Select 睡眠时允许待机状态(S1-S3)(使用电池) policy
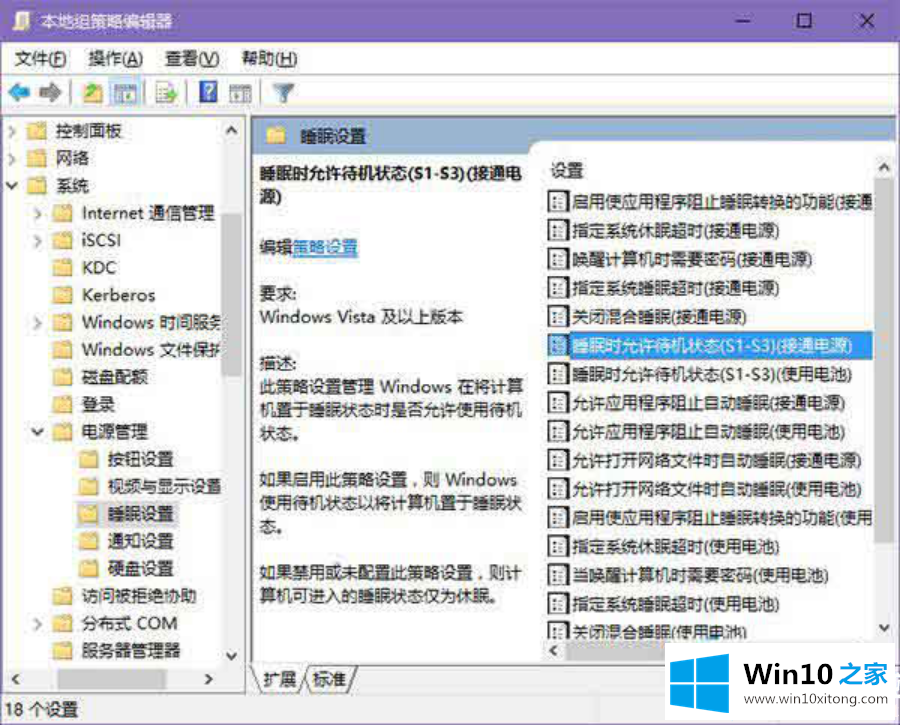The height and width of the screenshot is (725, 900). (x=700, y=374)
